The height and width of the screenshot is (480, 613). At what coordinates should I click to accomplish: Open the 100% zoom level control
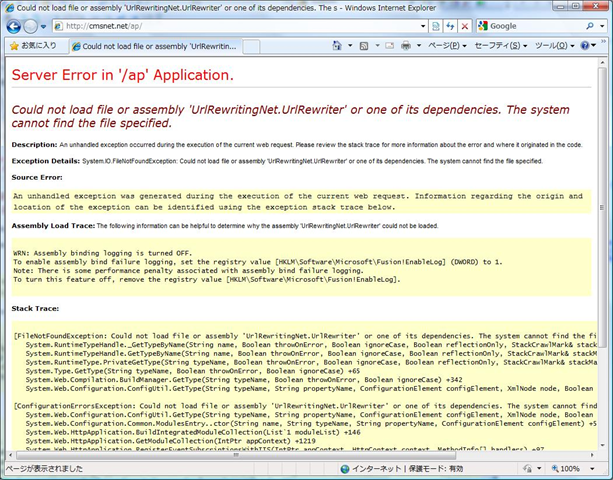pyautogui.click(x=573, y=468)
